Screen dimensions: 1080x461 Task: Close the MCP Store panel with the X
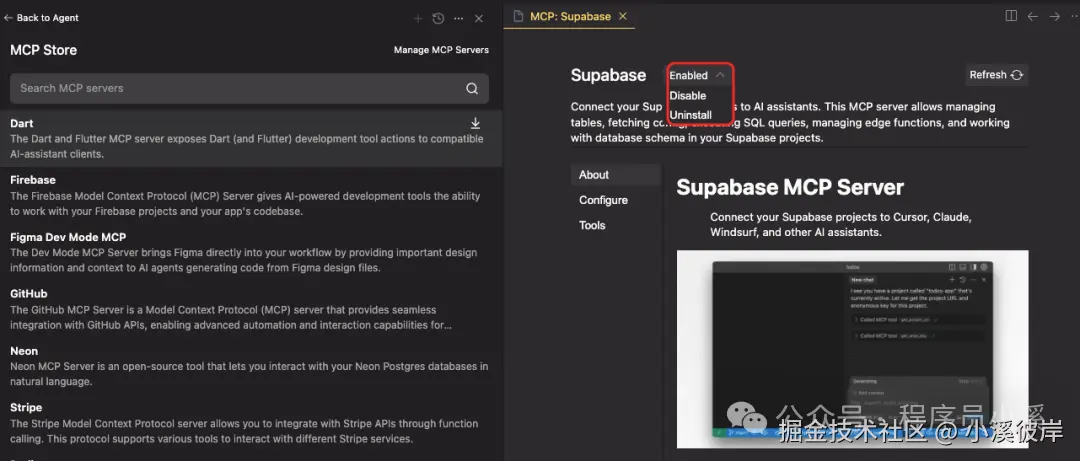[479, 19]
